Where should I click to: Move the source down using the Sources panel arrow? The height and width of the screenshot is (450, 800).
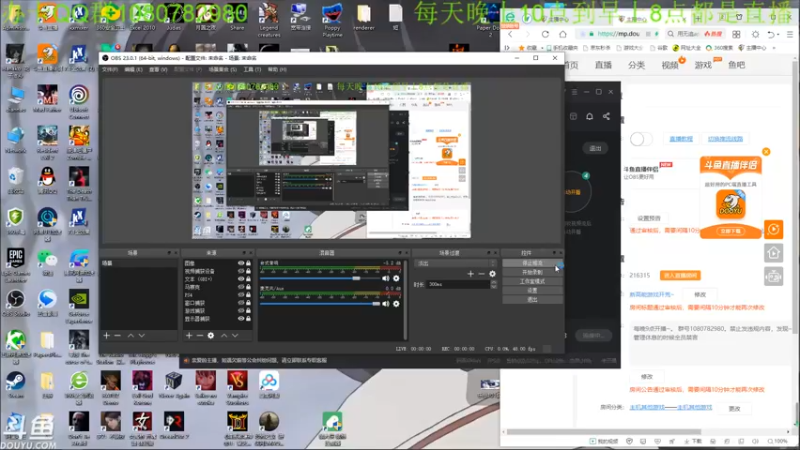point(235,336)
